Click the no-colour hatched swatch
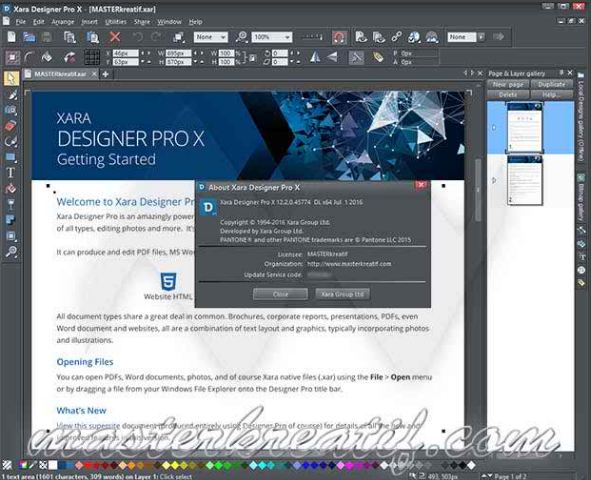591x480 pixels. [x=7, y=465]
